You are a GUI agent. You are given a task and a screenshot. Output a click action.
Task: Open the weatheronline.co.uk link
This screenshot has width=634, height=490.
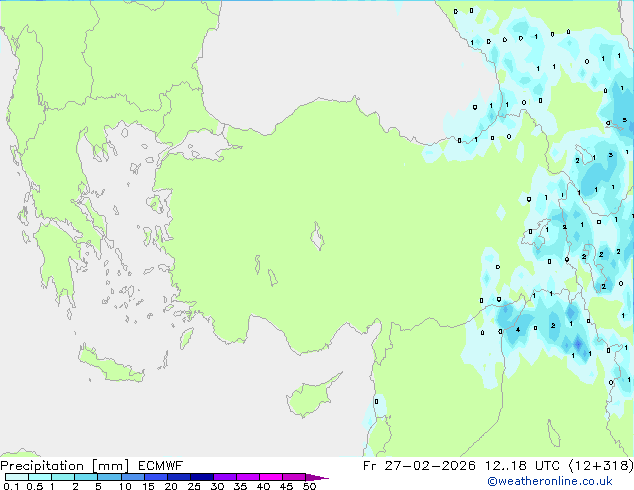click(550, 481)
